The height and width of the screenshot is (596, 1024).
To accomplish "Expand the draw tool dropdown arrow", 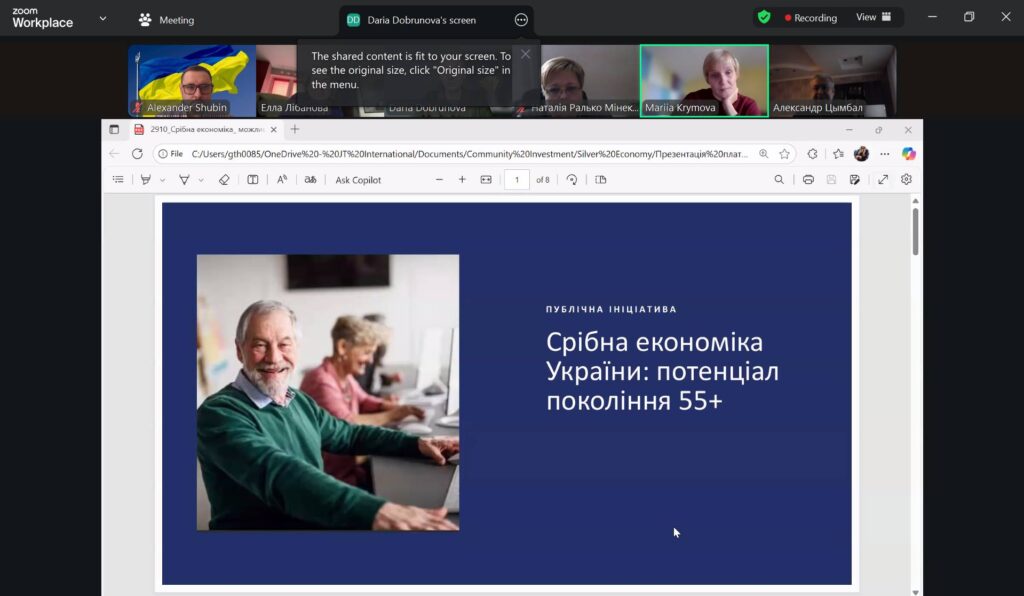I will (x=201, y=181).
